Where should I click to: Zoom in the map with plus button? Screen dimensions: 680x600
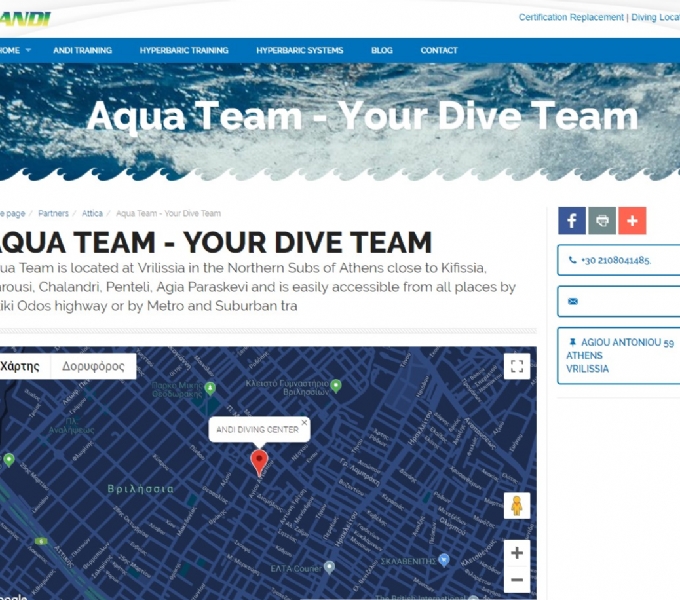coord(517,553)
